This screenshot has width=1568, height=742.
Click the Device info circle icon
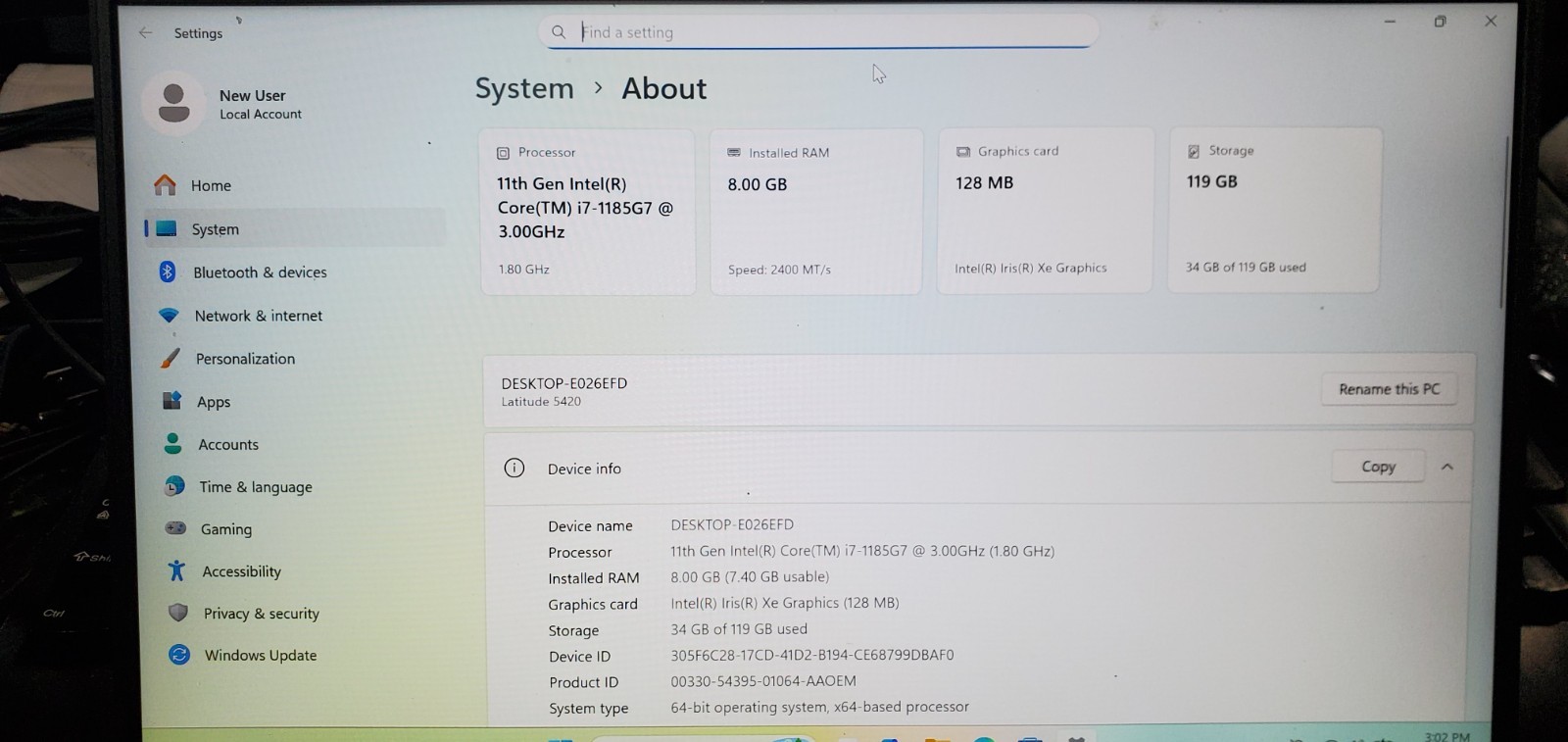click(514, 468)
